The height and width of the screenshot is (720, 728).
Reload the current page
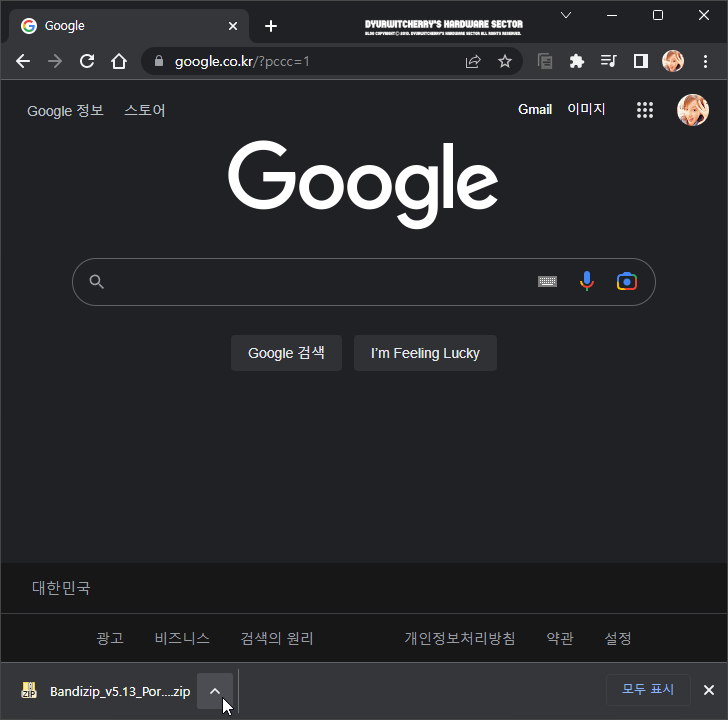click(87, 61)
